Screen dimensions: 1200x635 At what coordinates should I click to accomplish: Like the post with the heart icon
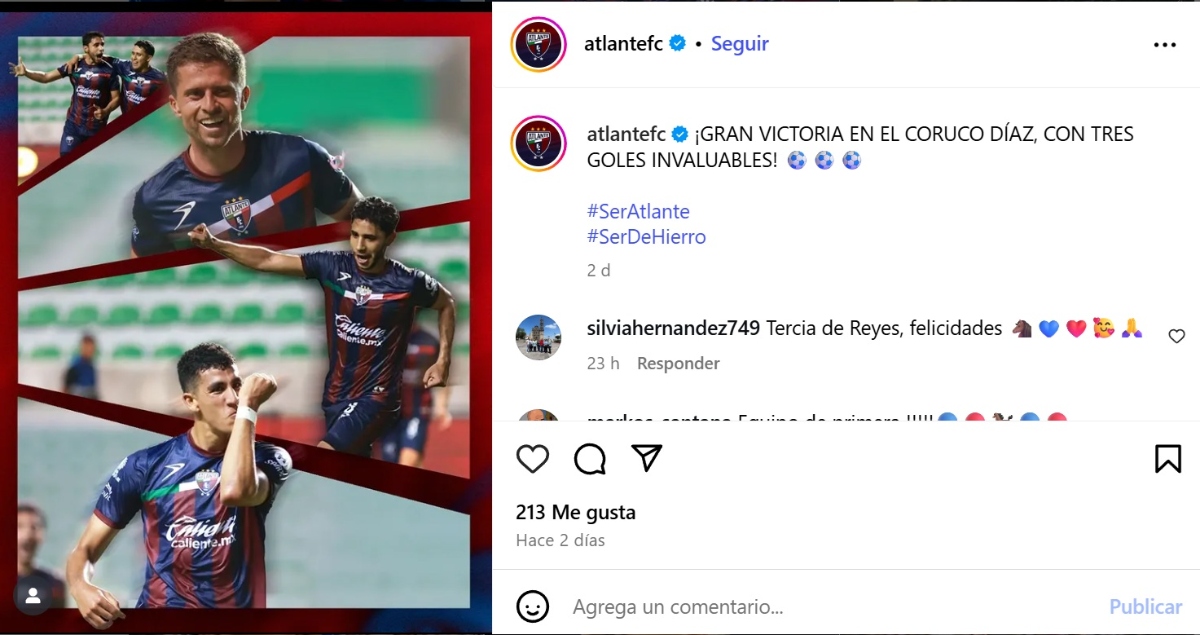click(x=533, y=458)
